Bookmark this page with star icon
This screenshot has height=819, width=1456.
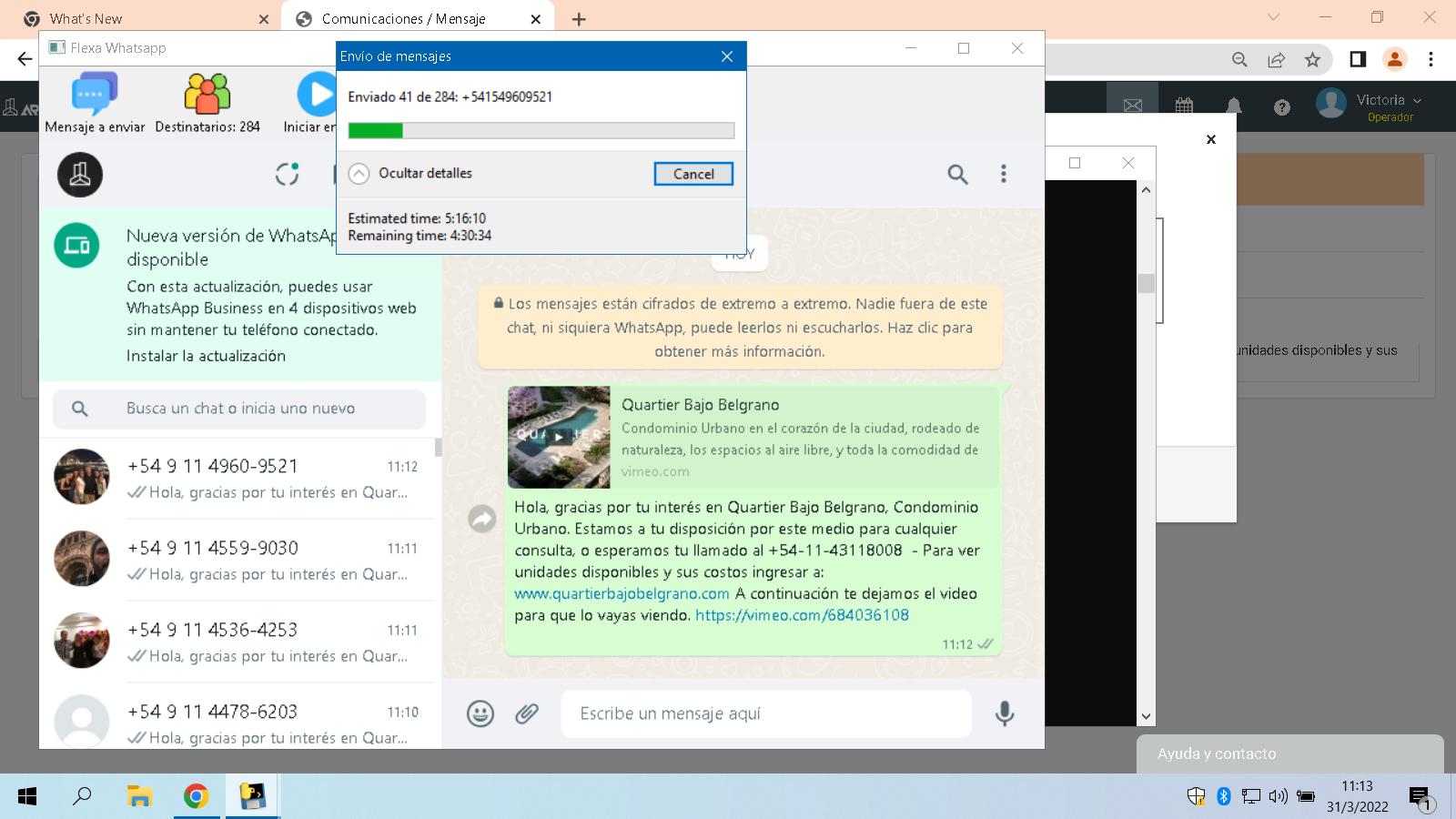[x=1312, y=59]
